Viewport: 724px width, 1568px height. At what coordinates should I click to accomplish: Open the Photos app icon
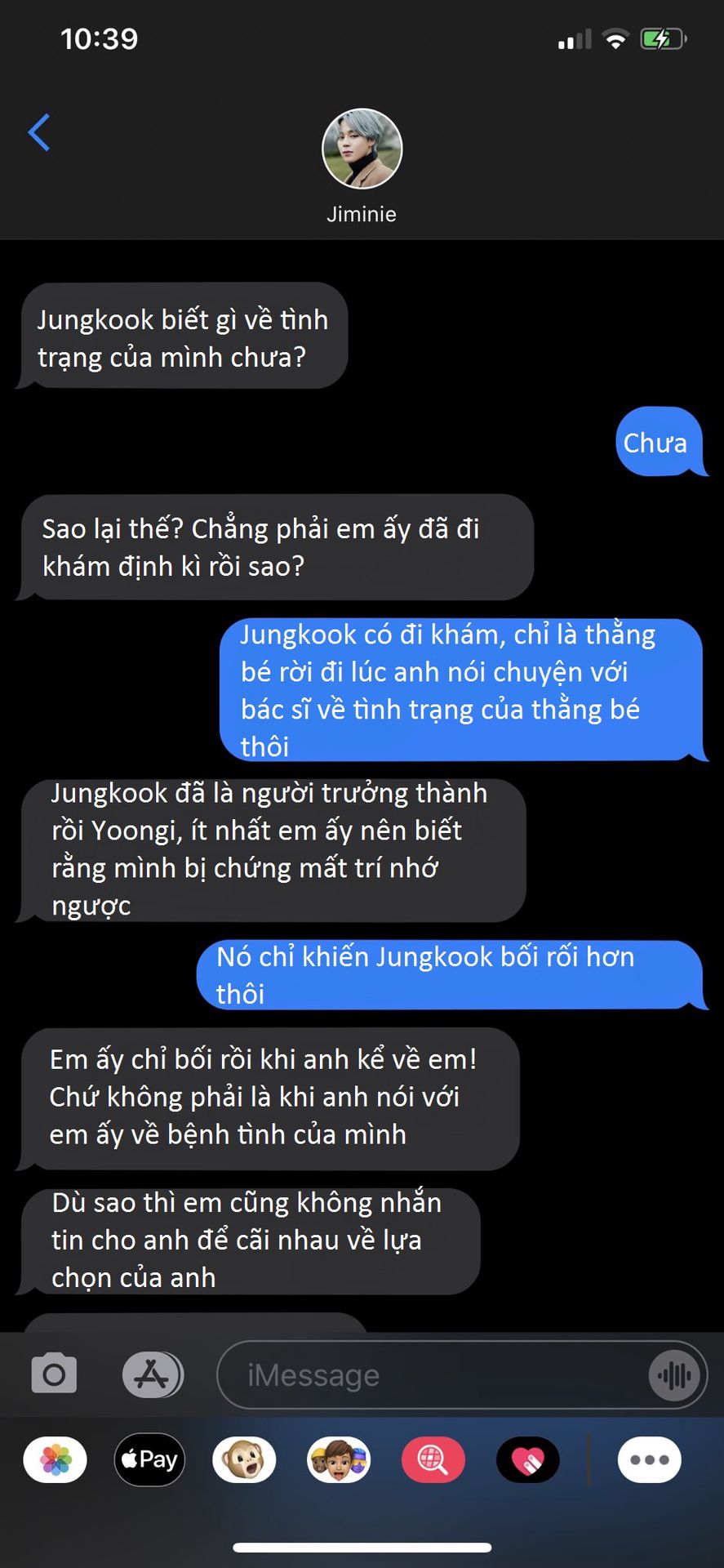tap(56, 1459)
